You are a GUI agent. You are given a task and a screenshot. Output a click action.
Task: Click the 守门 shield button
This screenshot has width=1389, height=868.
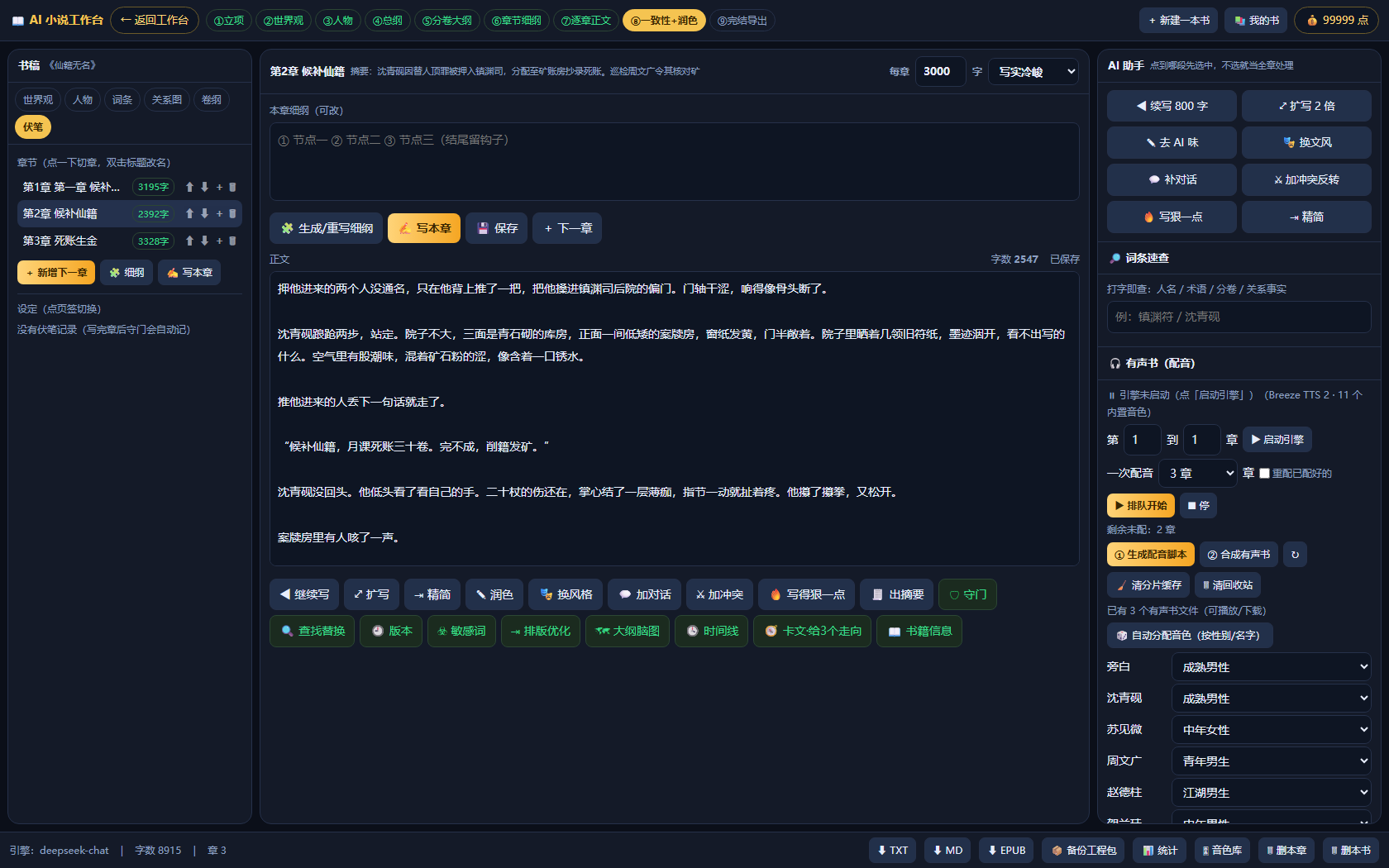tap(967, 594)
